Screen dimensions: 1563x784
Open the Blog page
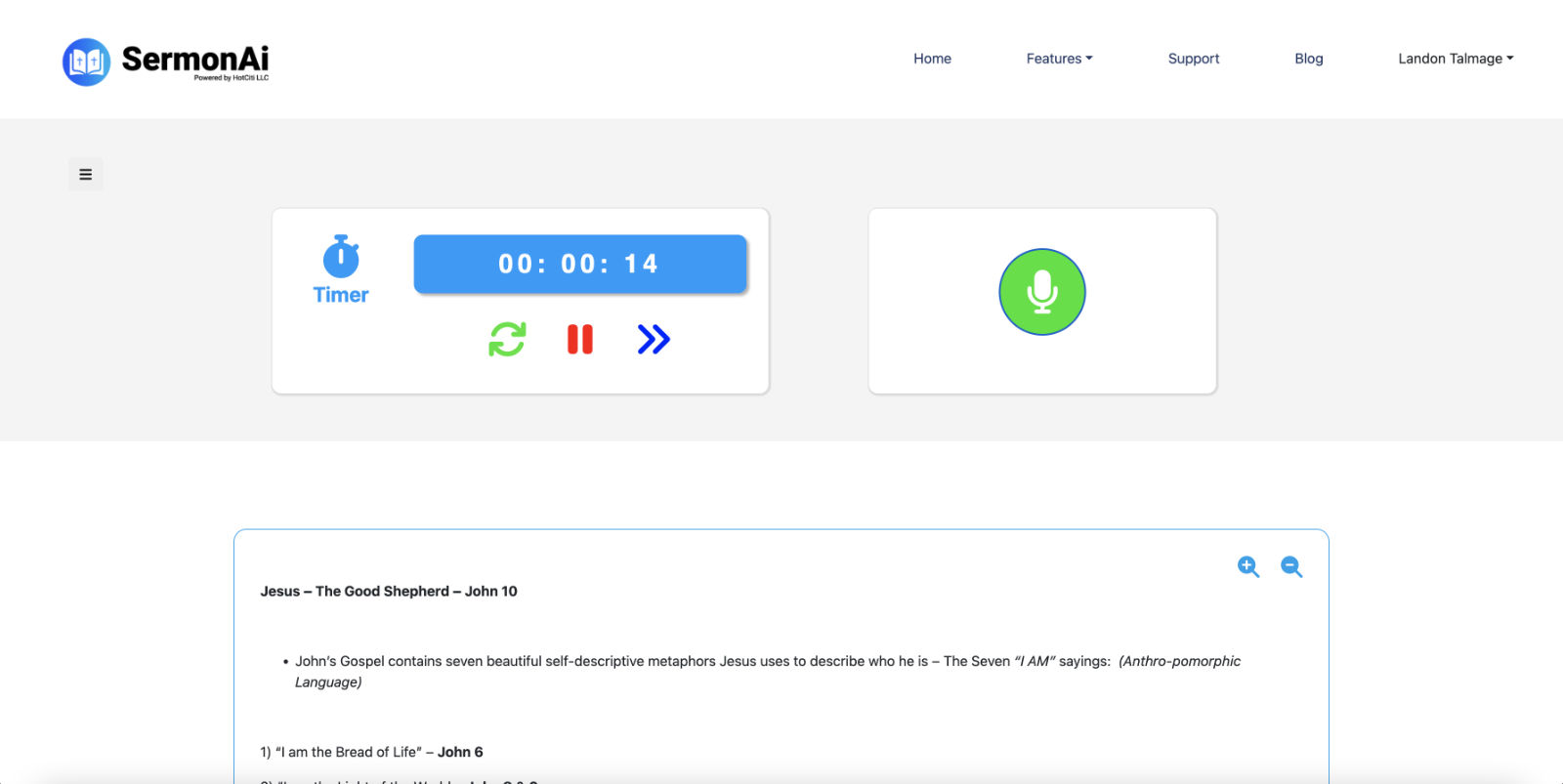[1309, 59]
